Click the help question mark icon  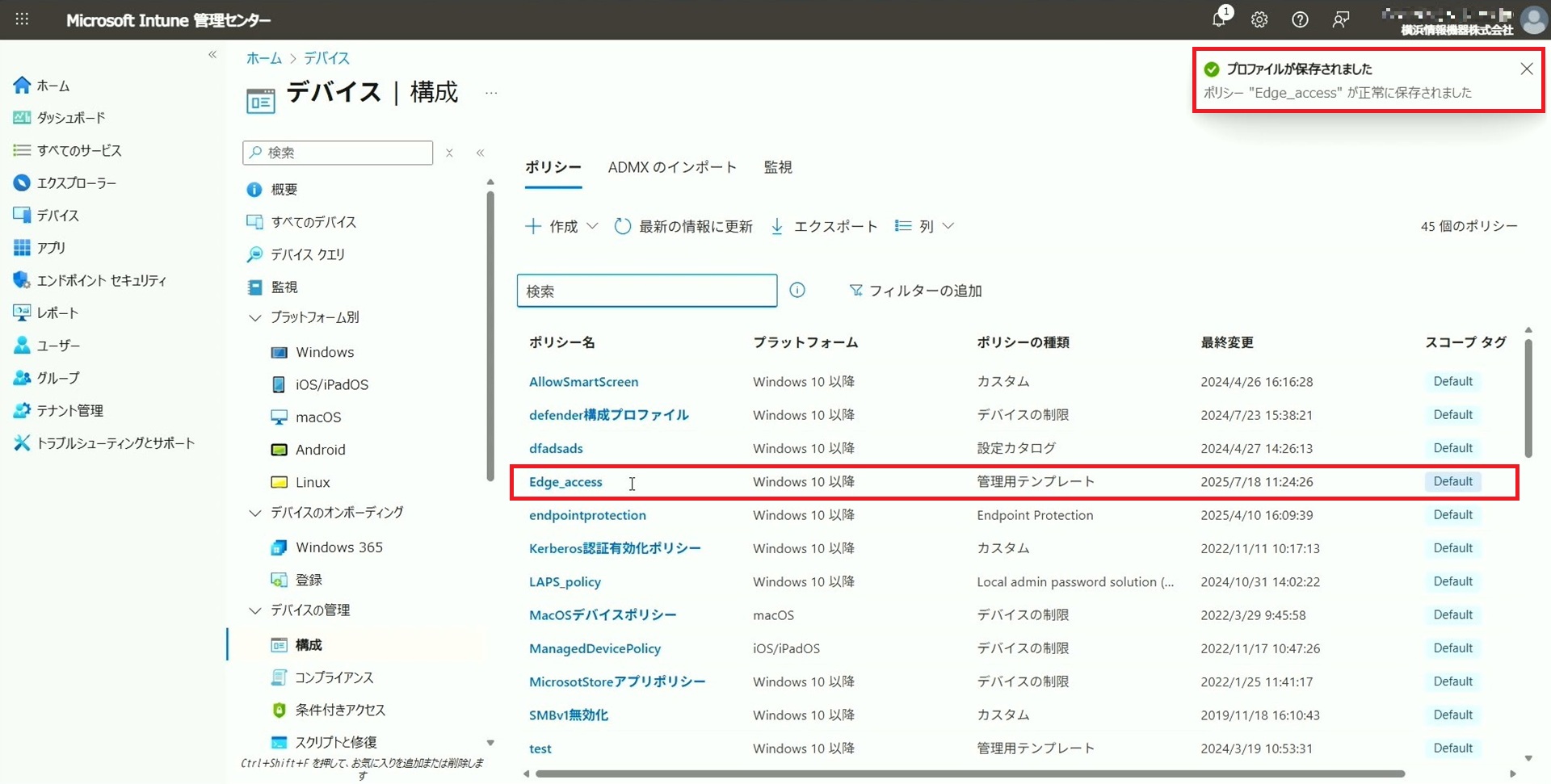point(1300,19)
